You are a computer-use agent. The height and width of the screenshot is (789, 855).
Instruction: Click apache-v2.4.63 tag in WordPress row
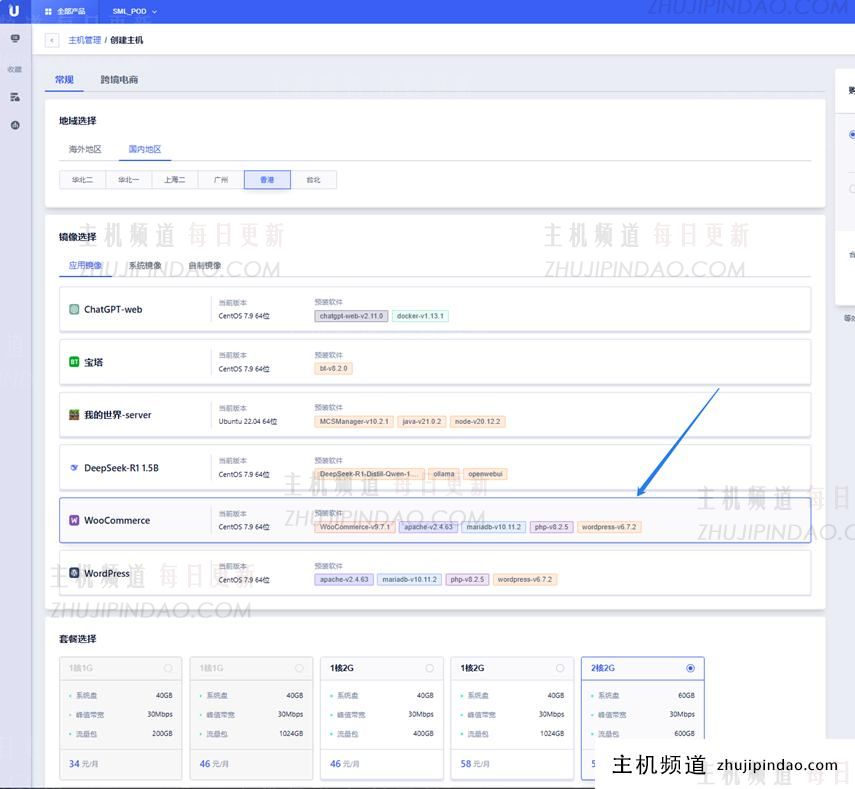coord(344,580)
